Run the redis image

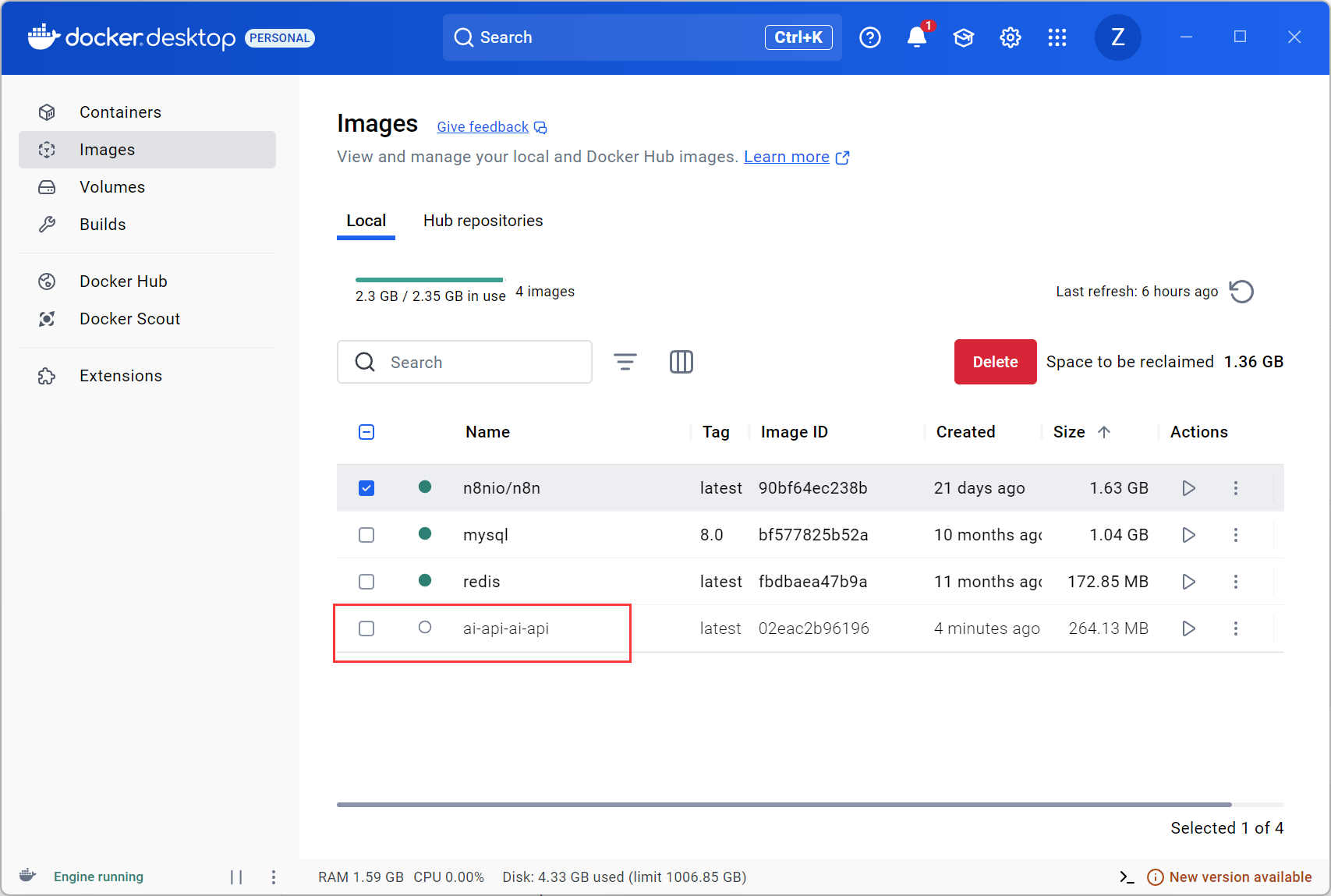click(x=1189, y=582)
